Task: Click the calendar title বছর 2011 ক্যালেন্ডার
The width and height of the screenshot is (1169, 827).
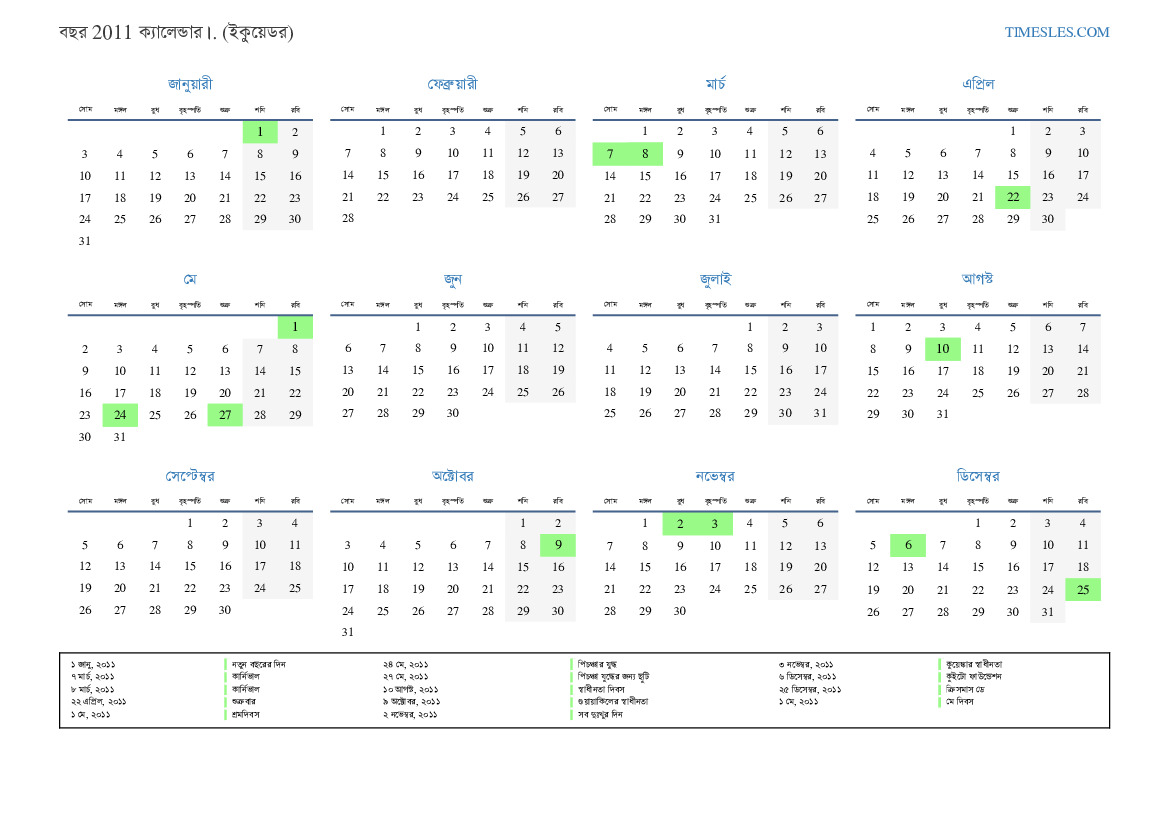Action: tap(176, 33)
